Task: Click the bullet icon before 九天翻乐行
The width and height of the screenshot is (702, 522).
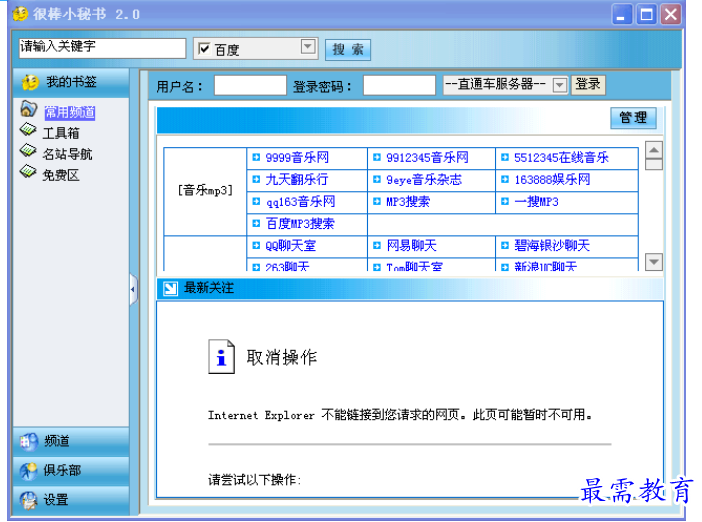Action: pyautogui.click(x=256, y=179)
